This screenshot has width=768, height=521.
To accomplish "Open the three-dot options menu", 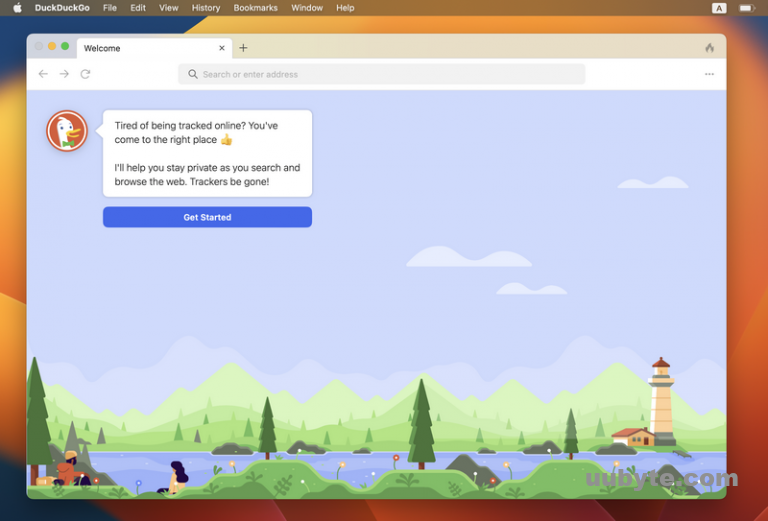I will [x=709, y=74].
